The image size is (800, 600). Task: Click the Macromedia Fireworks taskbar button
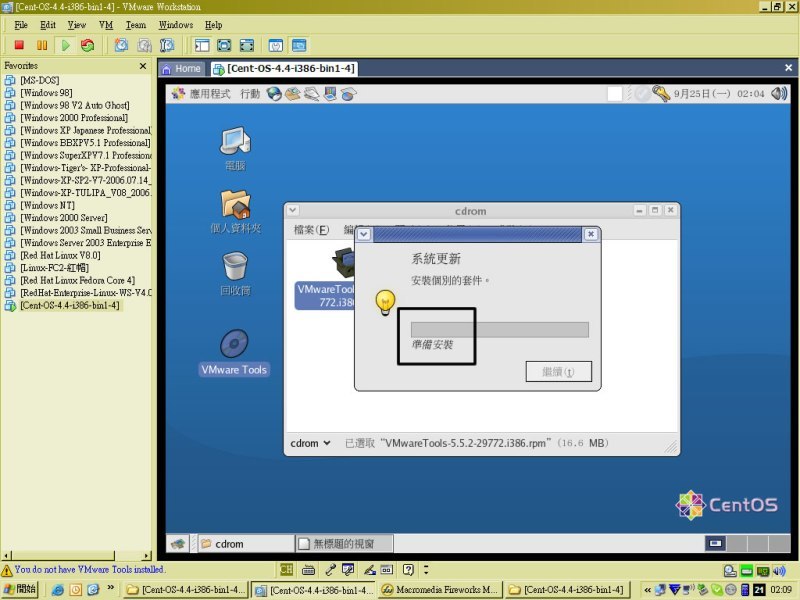439,590
